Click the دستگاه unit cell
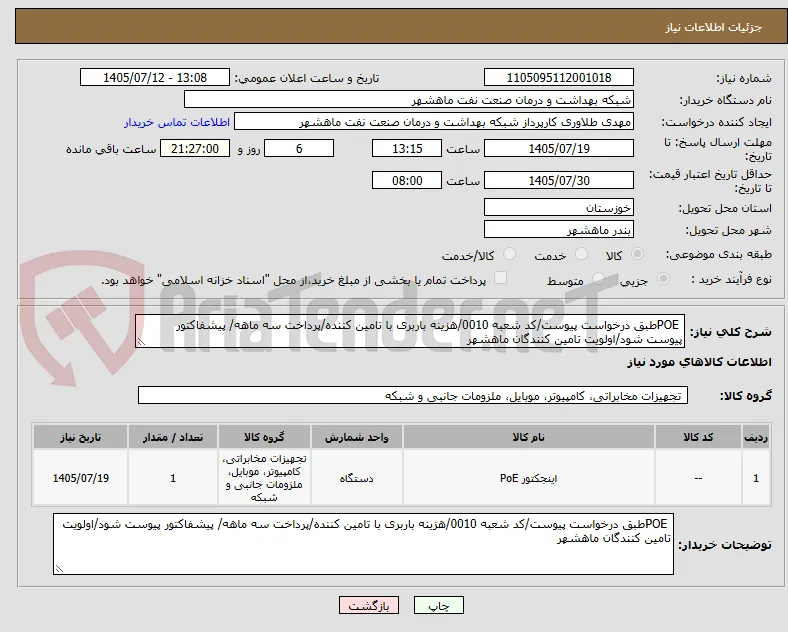 [x=356, y=478]
